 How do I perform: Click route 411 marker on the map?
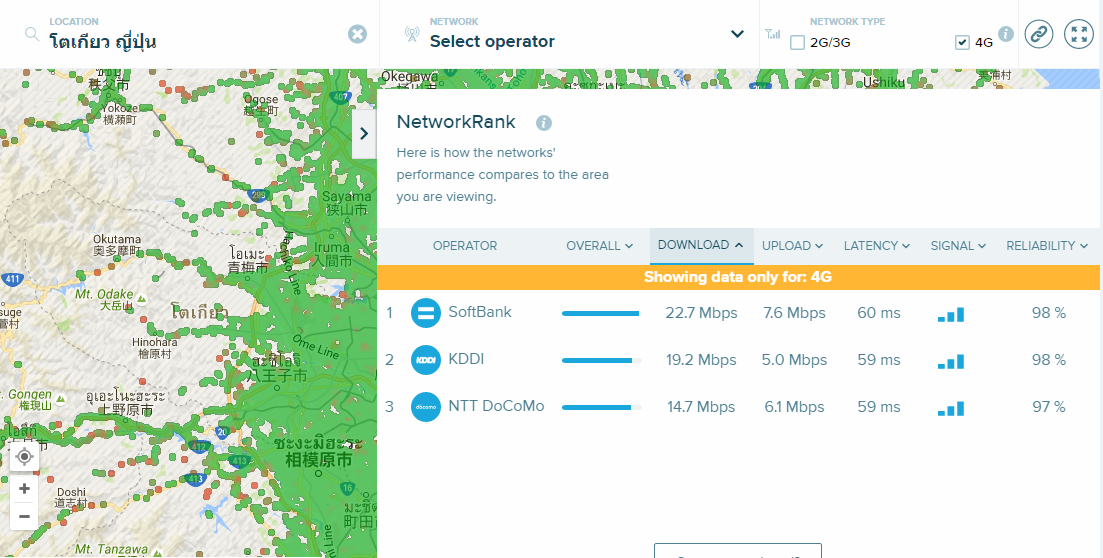(x=12, y=279)
